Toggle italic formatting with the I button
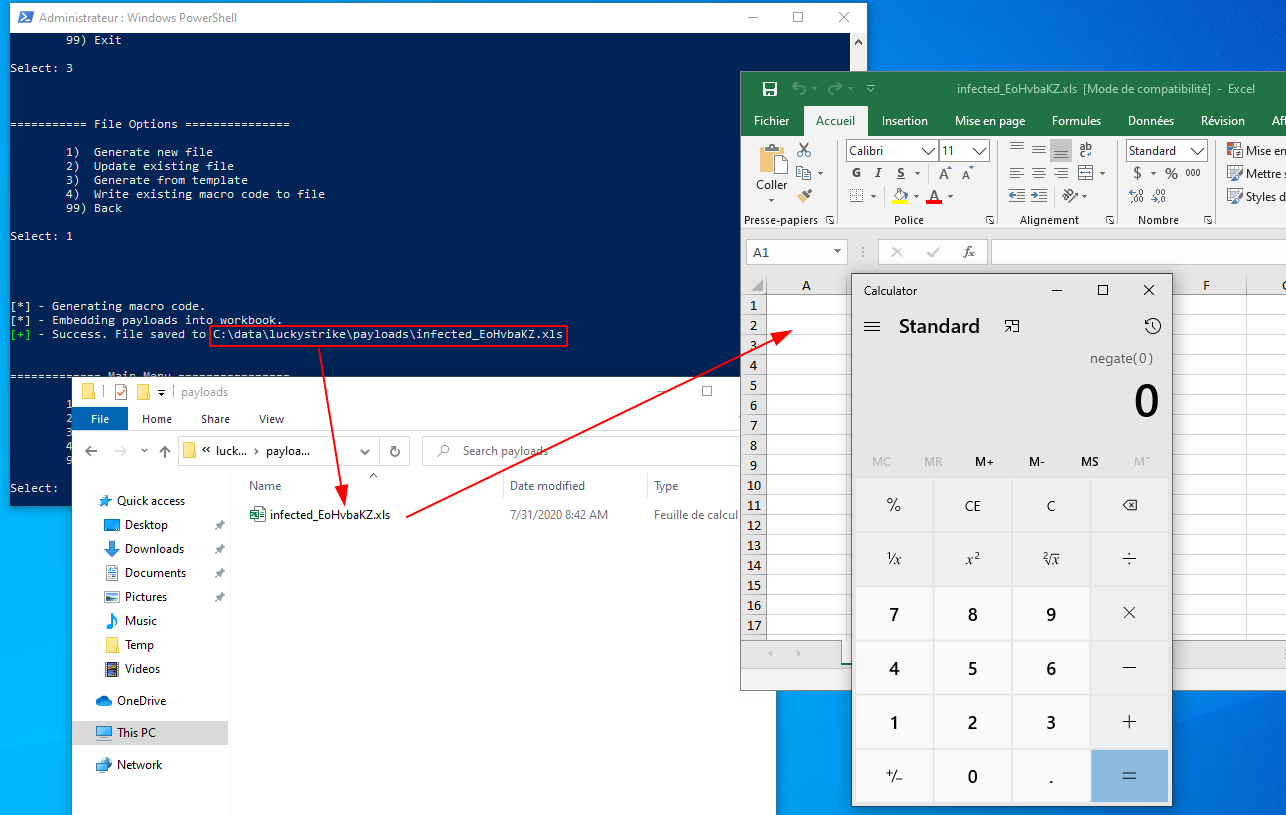 876,173
